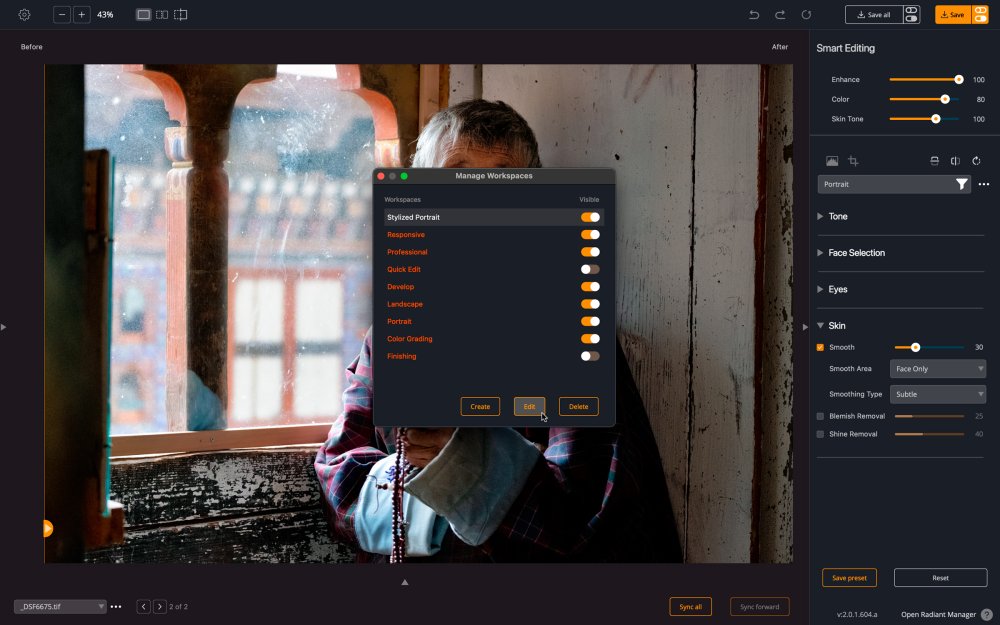Zoom out with the minus button
The height and width of the screenshot is (625, 1000).
tap(62, 14)
